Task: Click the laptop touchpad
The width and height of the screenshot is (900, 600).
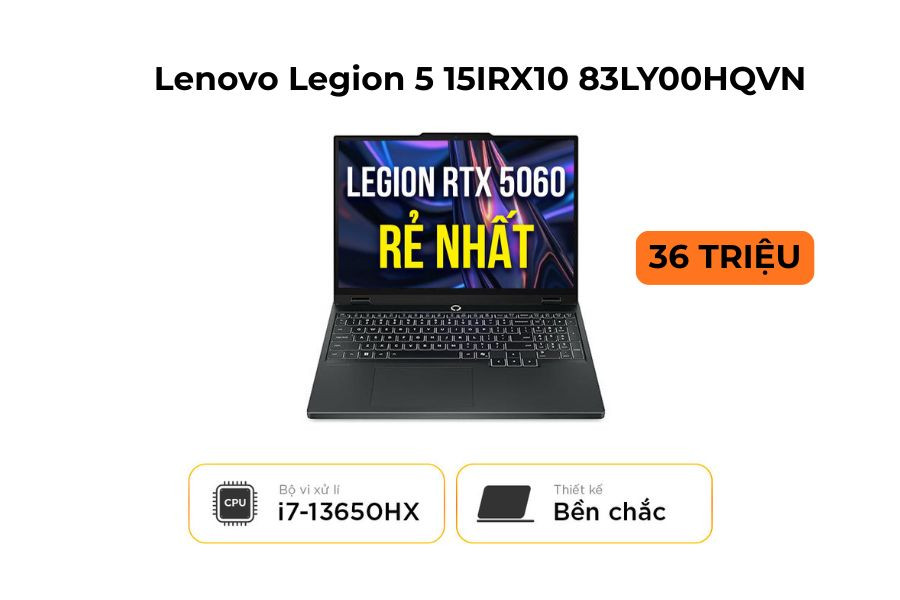Action: click(422, 387)
